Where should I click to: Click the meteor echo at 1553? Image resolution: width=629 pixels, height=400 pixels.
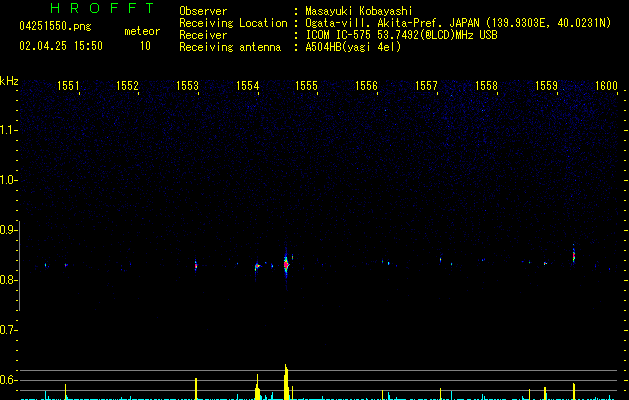(x=196, y=266)
